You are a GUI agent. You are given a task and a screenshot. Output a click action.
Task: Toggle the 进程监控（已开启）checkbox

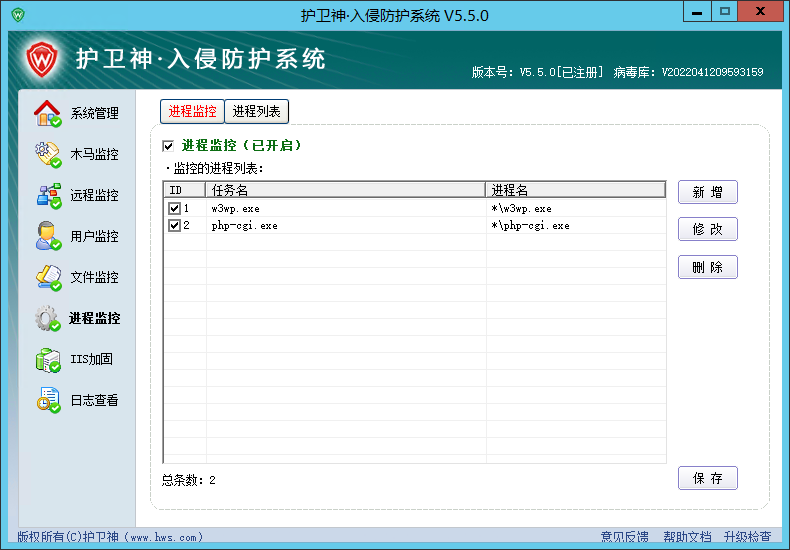[x=168, y=146]
